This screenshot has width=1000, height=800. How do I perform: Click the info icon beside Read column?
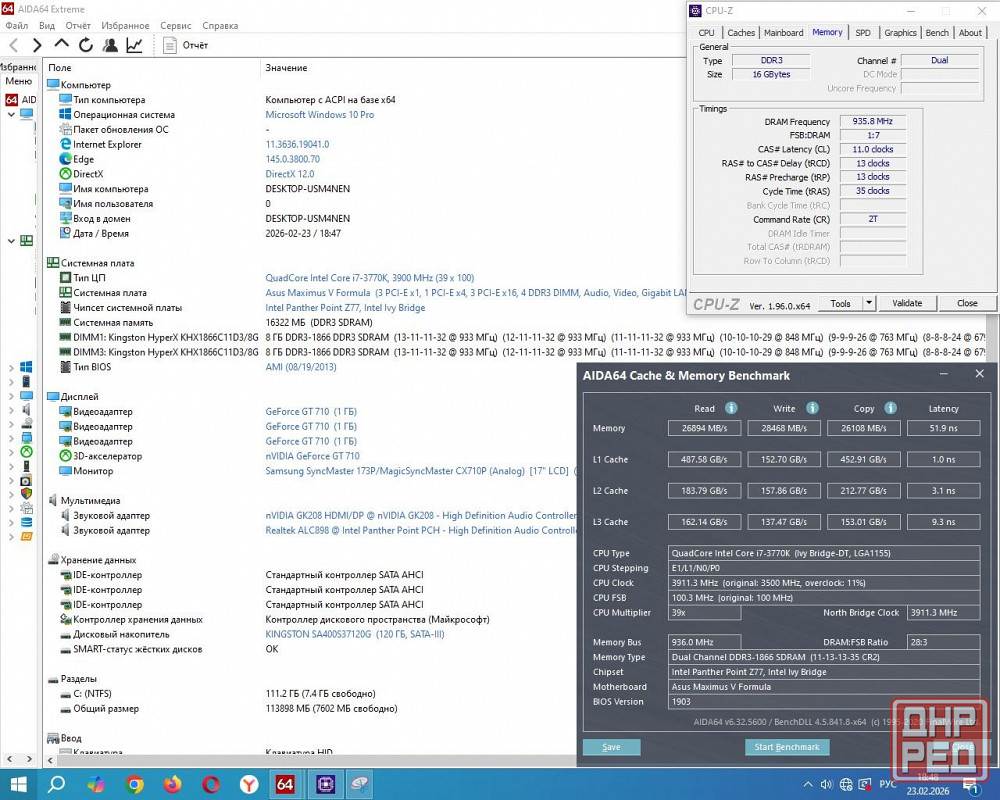pyautogui.click(x=731, y=408)
